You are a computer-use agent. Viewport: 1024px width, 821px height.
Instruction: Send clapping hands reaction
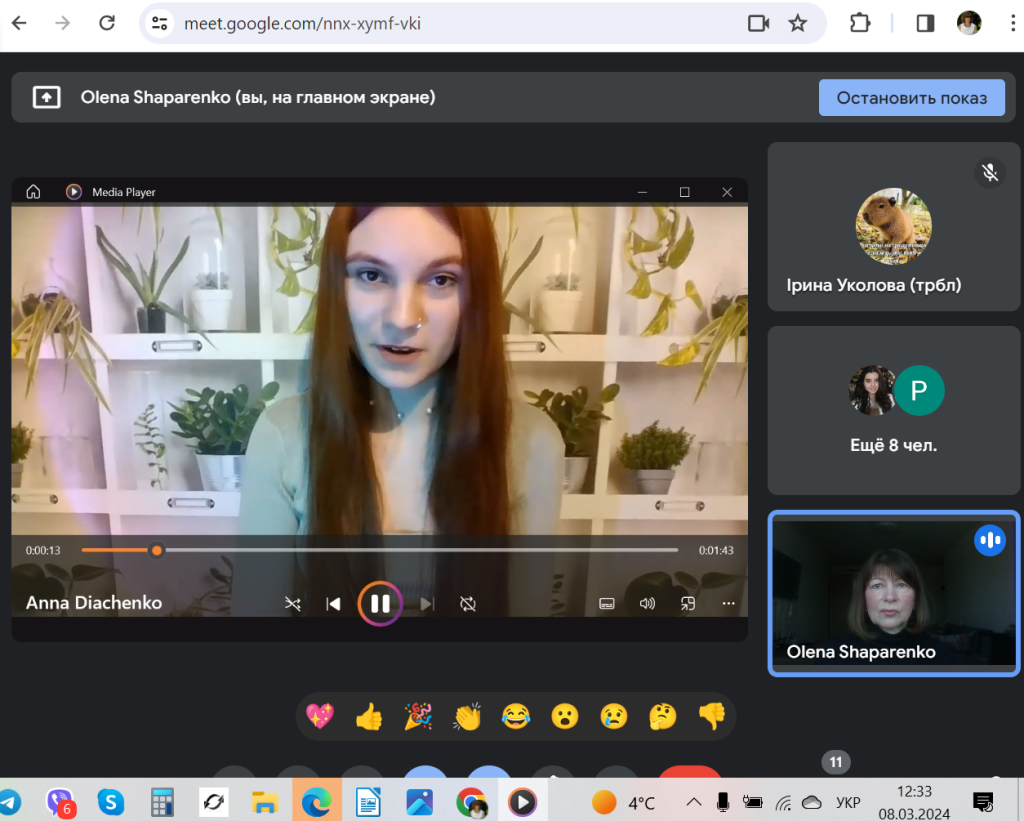tap(467, 716)
